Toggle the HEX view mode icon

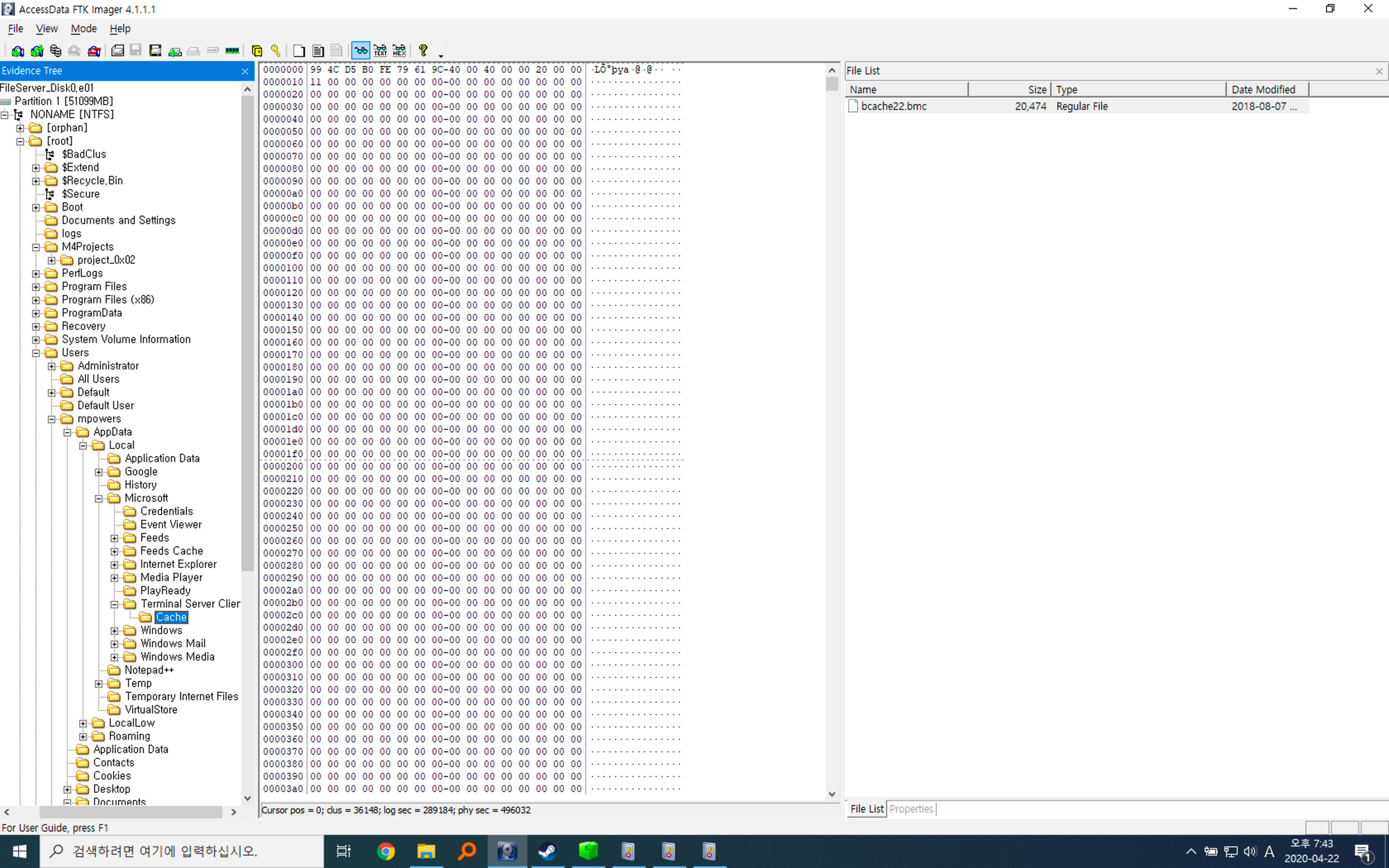(399, 51)
